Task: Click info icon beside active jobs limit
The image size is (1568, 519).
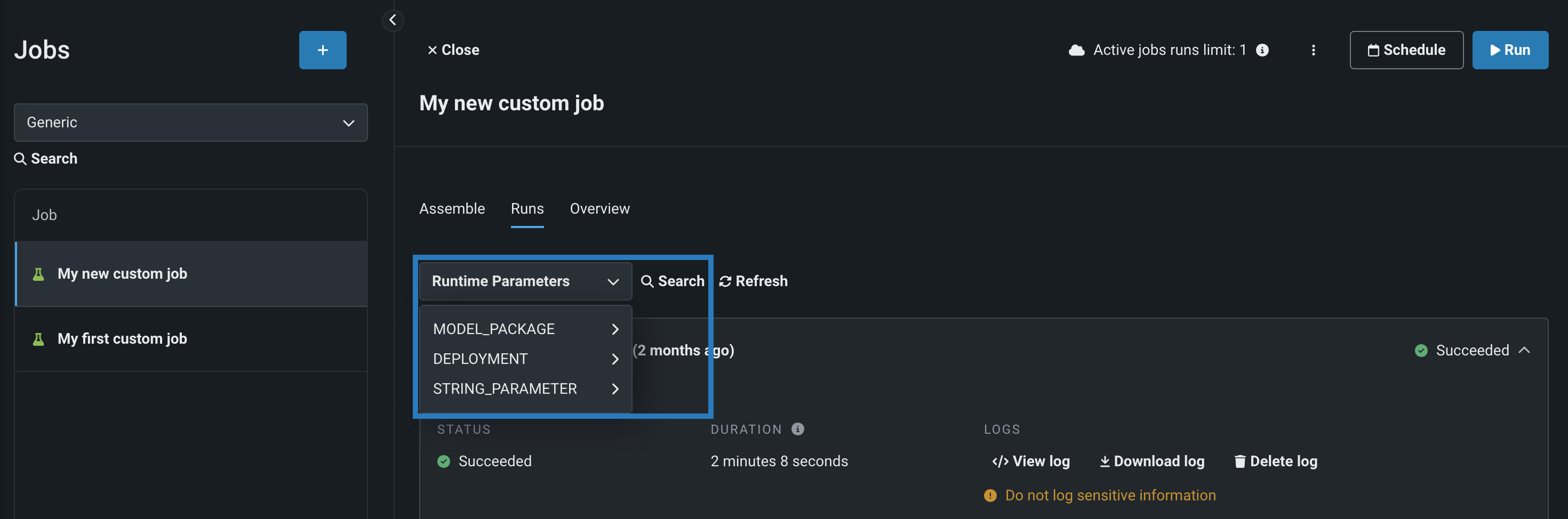Action: [x=1262, y=50]
